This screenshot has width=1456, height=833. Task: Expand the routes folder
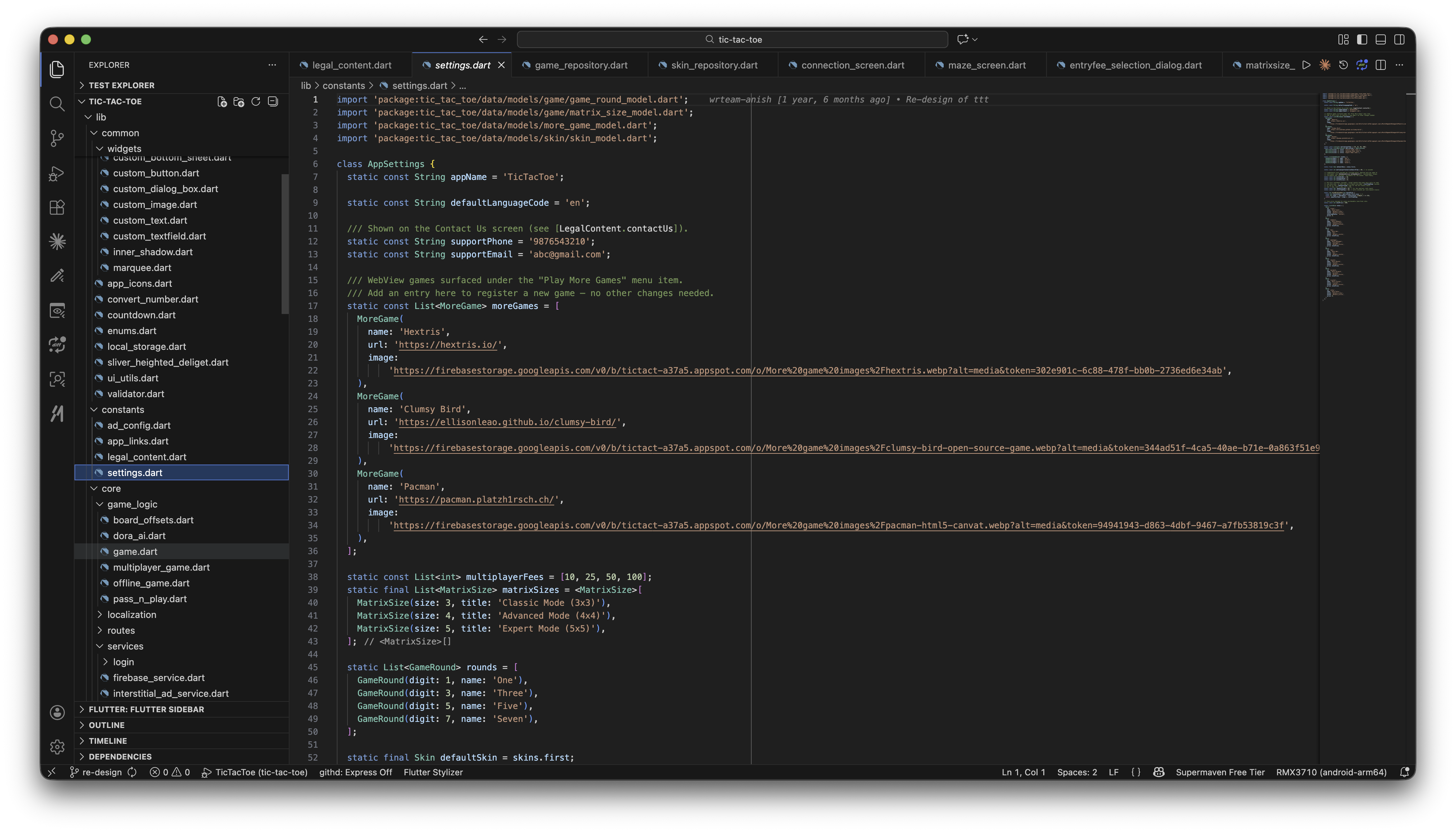tap(100, 630)
